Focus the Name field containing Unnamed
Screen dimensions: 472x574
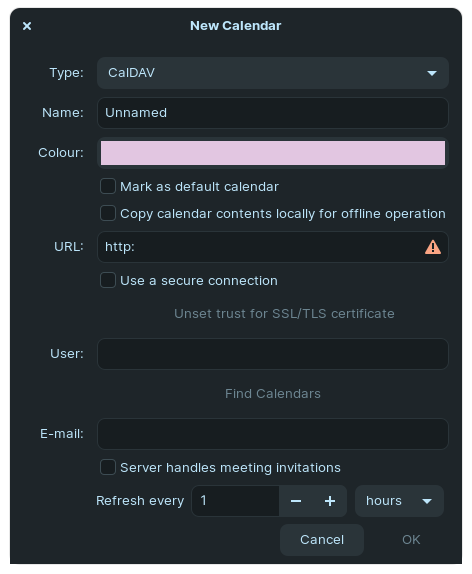coord(273,113)
